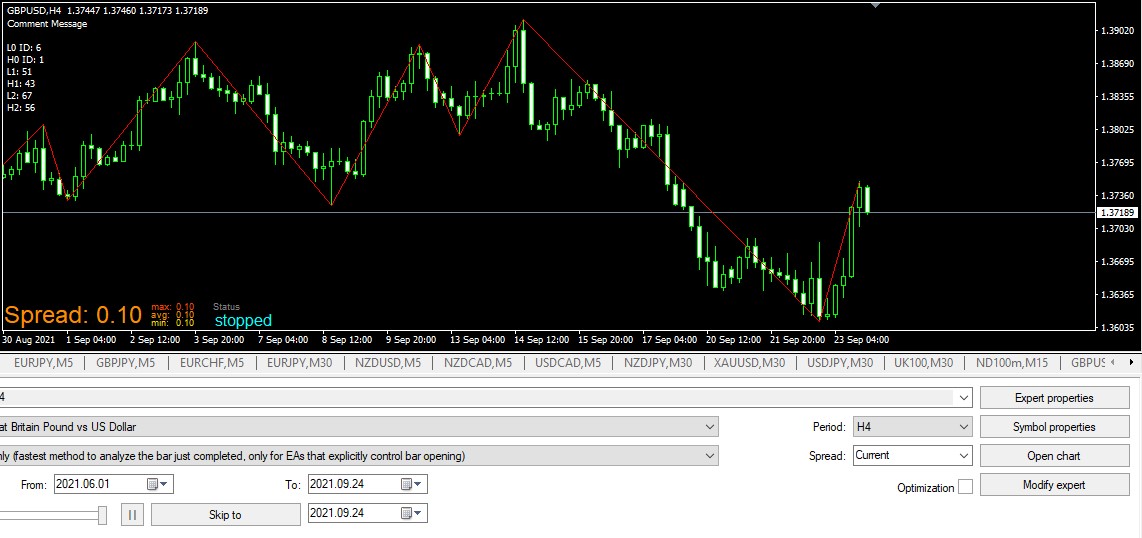
Task: Click the 1.36695 price scale label
Action: pyautogui.click(x=1119, y=261)
